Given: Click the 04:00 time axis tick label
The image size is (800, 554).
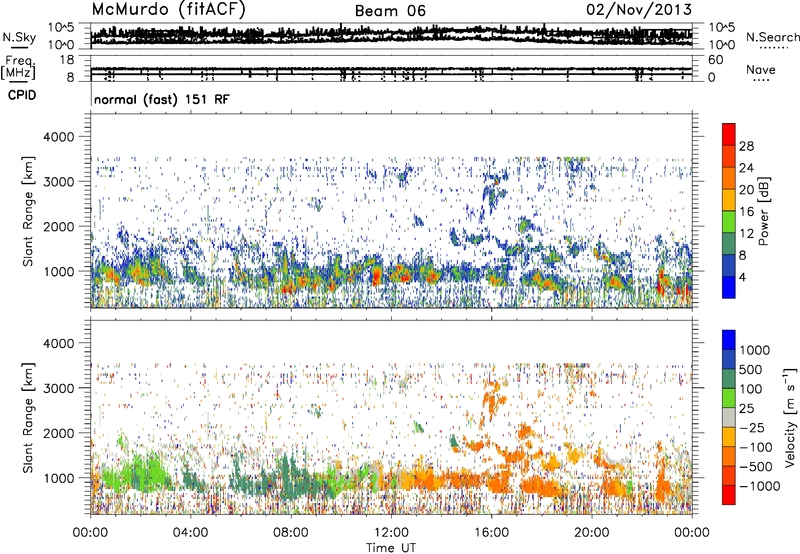Looking at the screenshot, I should (x=190, y=533).
